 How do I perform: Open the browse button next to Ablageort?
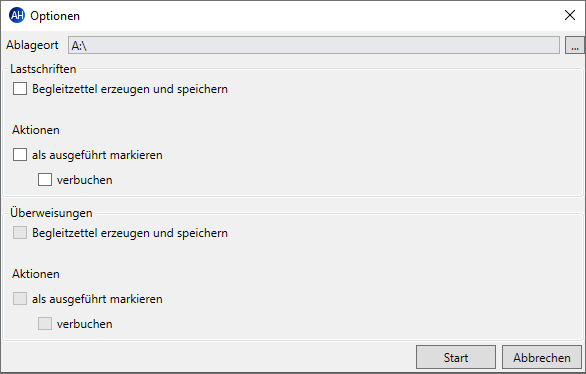coord(574,45)
